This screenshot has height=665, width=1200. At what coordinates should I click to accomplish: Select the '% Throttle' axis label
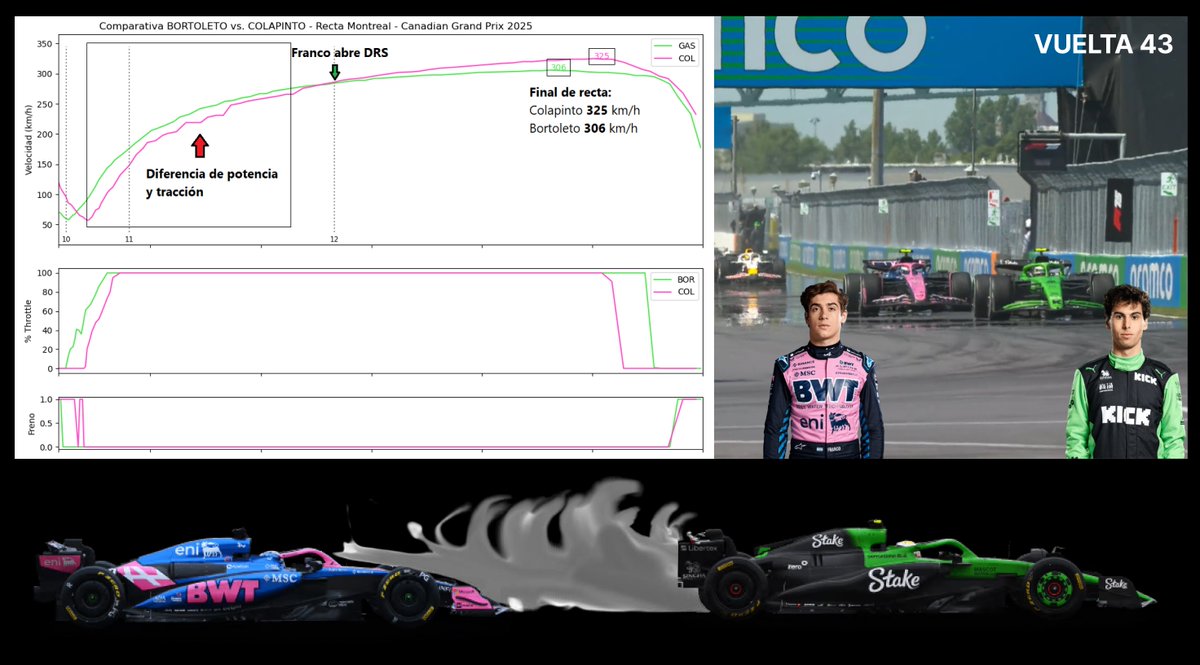(27, 321)
